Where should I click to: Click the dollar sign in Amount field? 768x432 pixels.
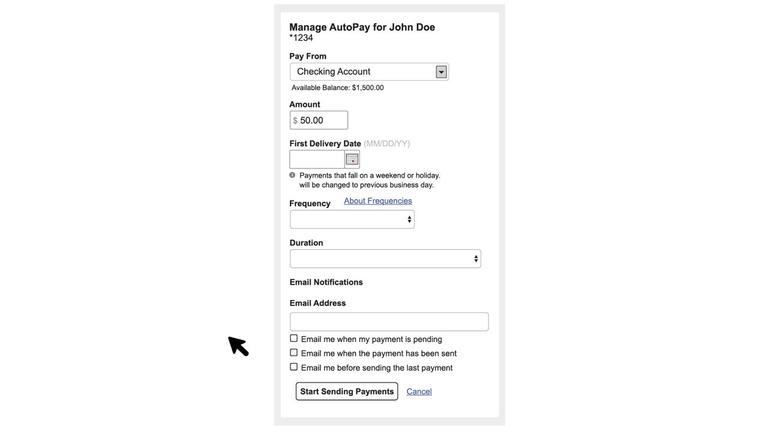[295, 120]
